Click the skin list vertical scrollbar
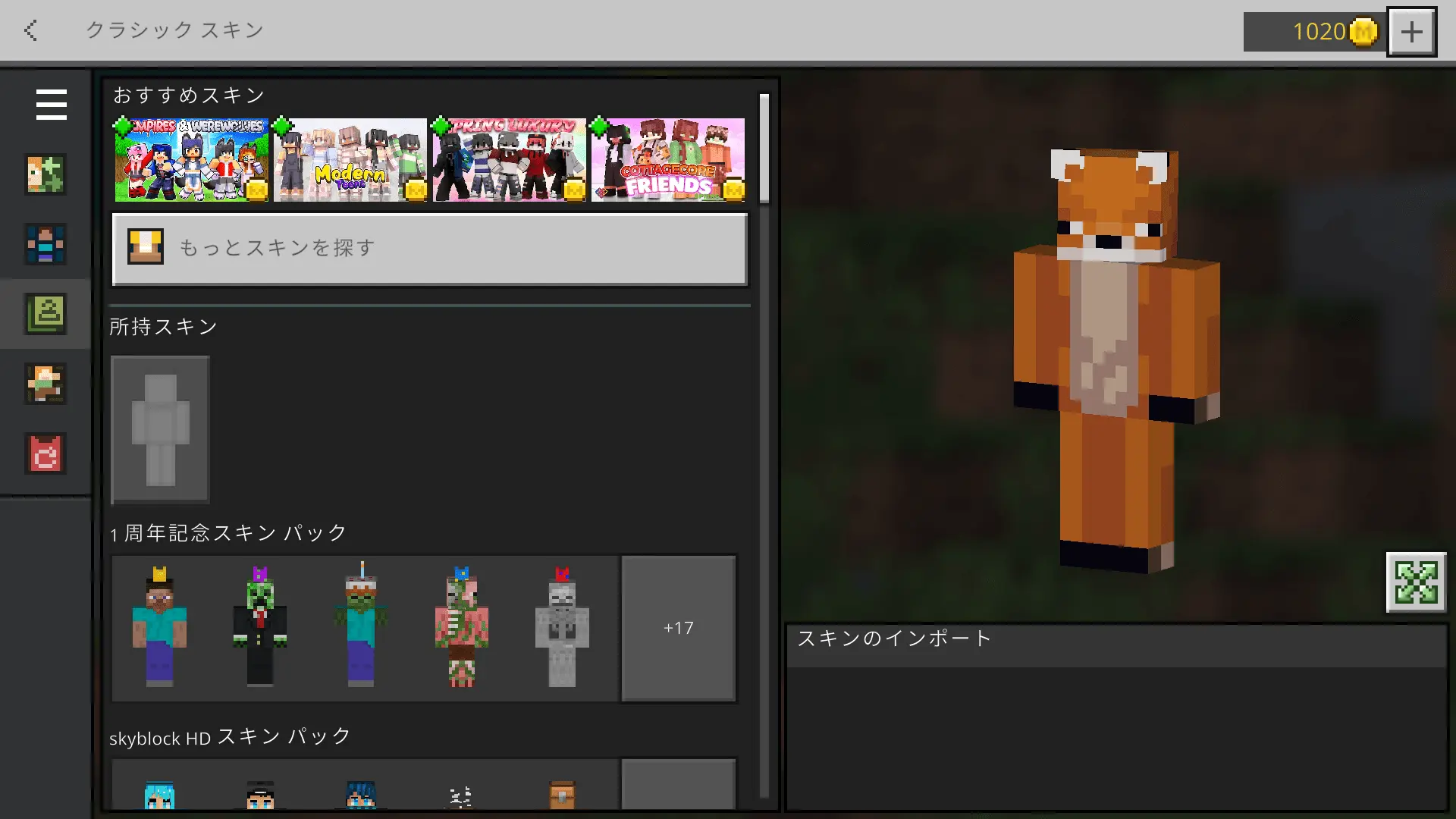Screen dimensions: 1456x819 click(x=764, y=148)
